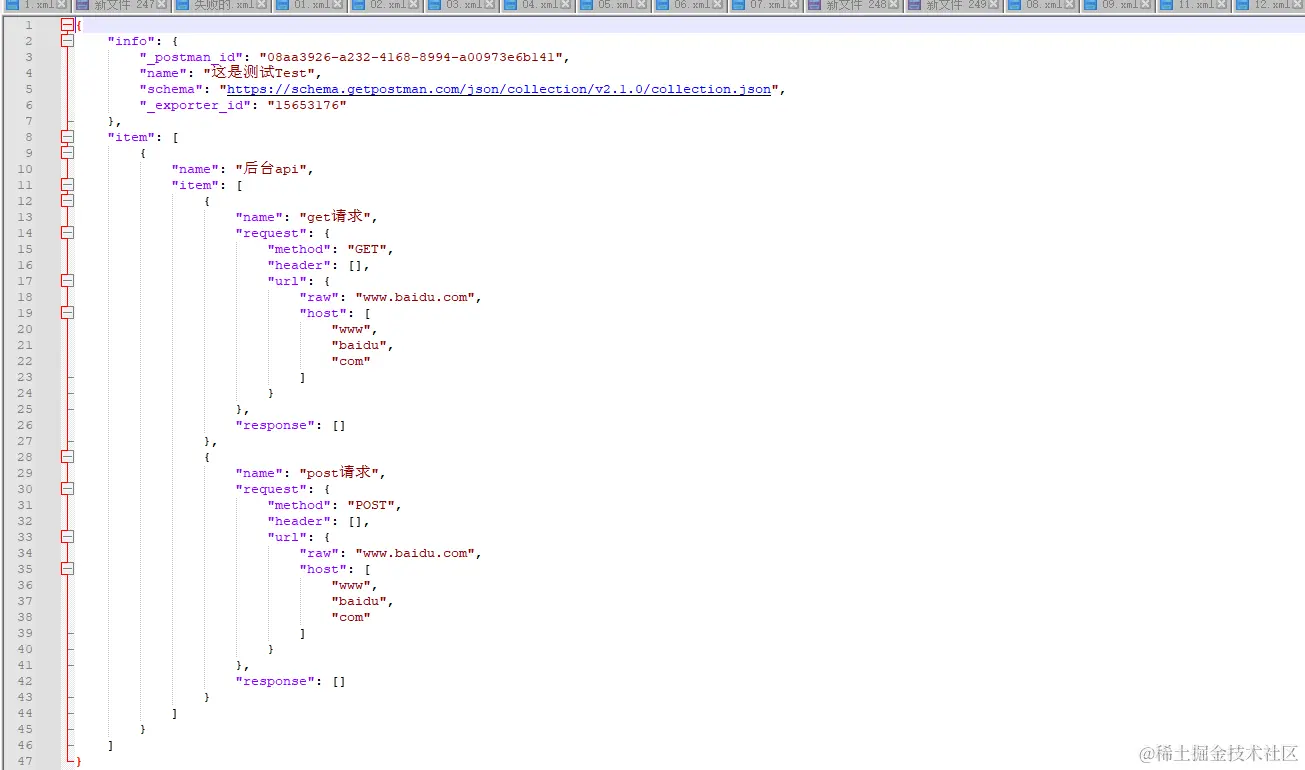Close the 新文件 248 tab
Screen dimensions: 1305x770
click(895, 5)
